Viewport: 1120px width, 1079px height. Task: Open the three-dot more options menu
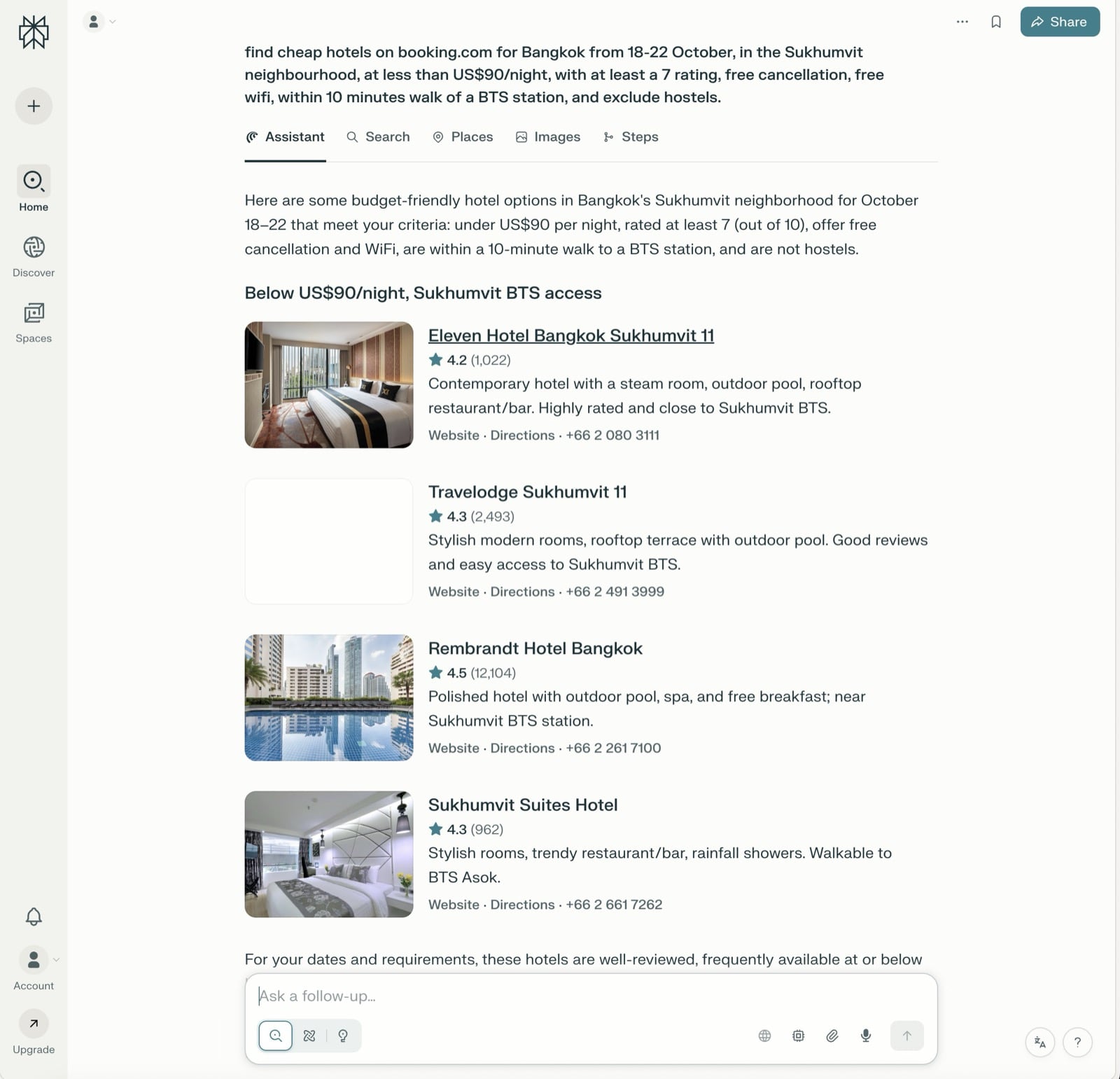(x=962, y=22)
